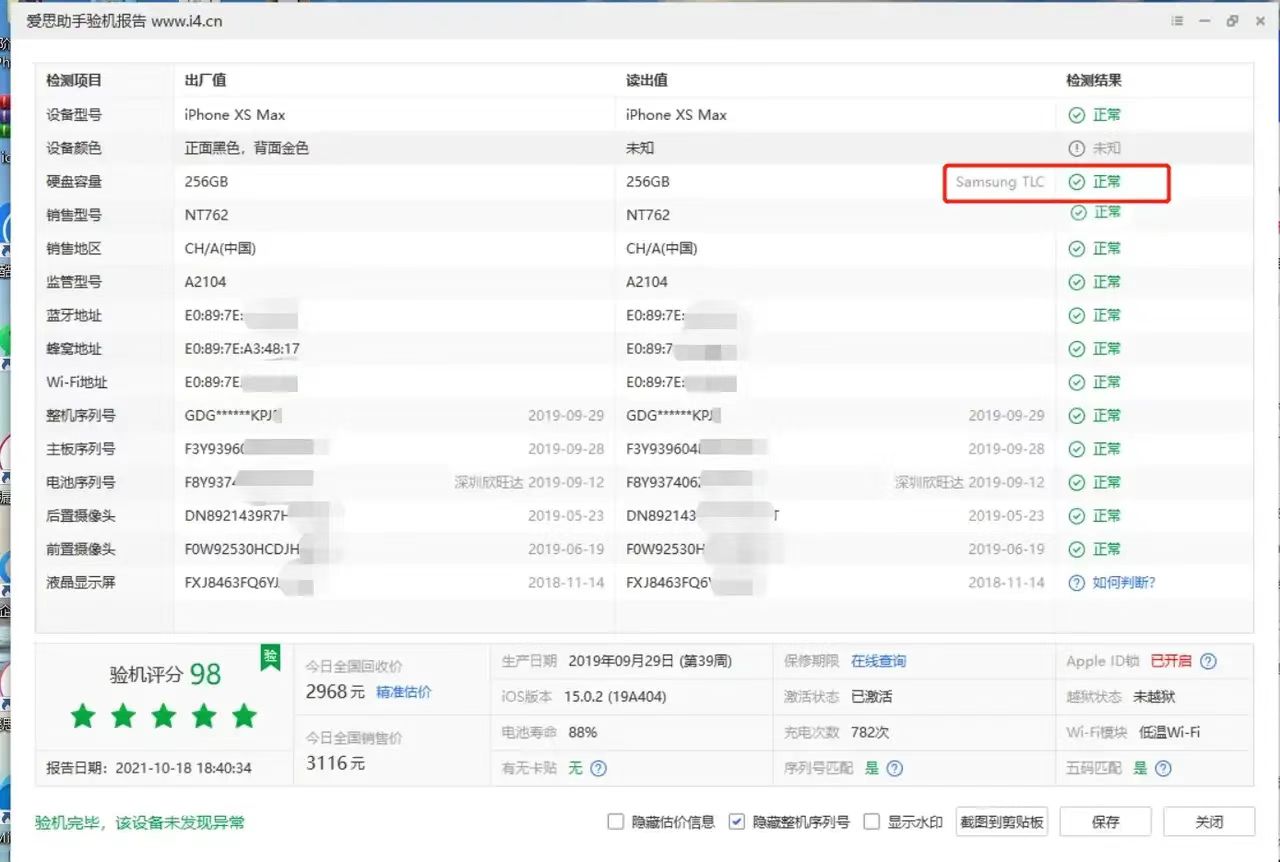
Task: Click the 正面黑色，背面金色 factory color value
Action: [x=247, y=148]
